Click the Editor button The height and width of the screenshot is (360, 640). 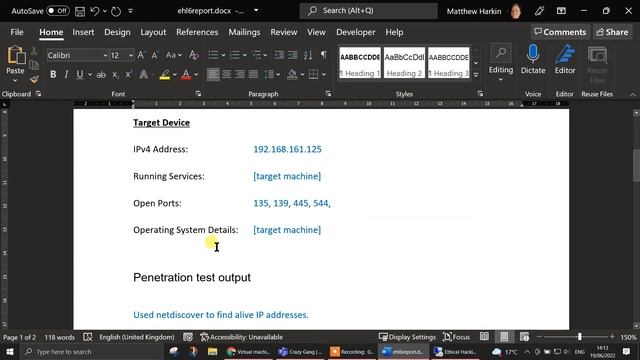tap(564, 60)
